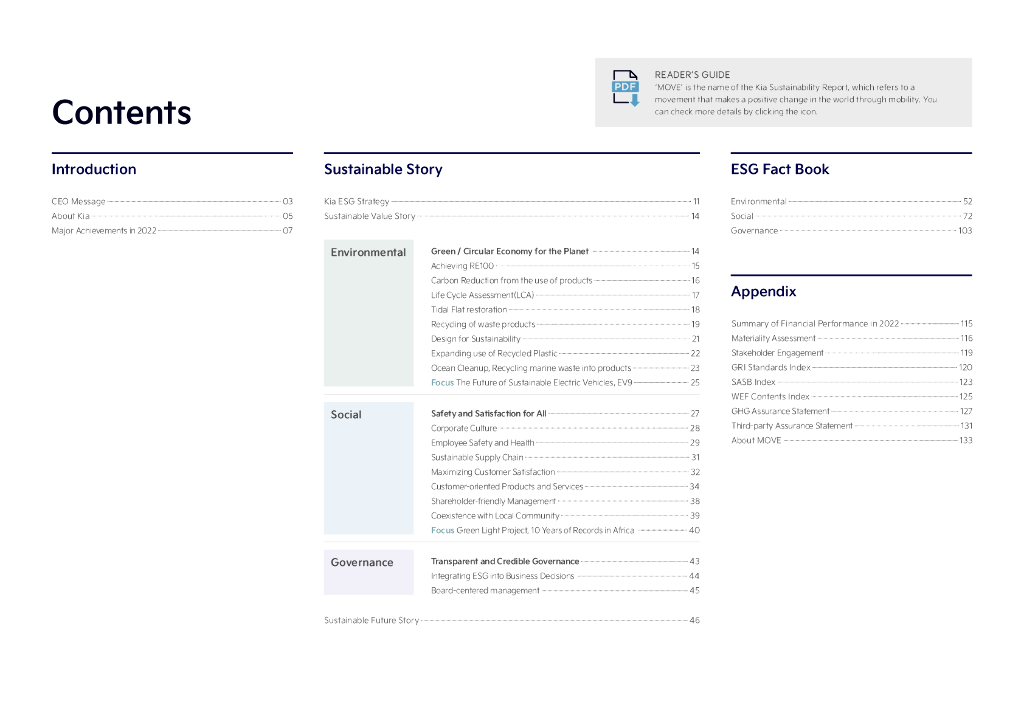
Task: Select Corporate Culture entry
Action: point(565,428)
